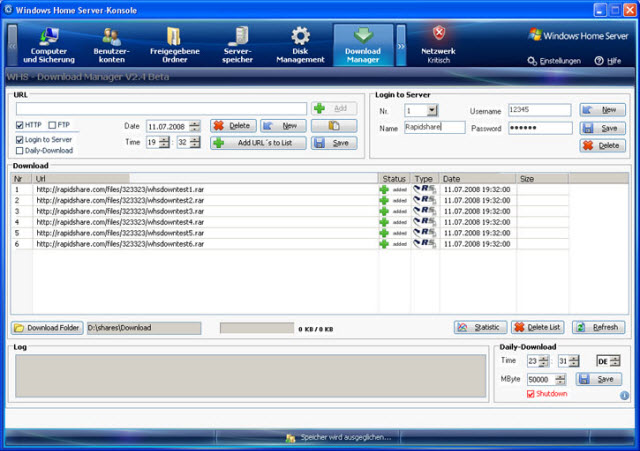Select the Download Manager tab
The height and width of the screenshot is (451, 640).
[363, 45]
